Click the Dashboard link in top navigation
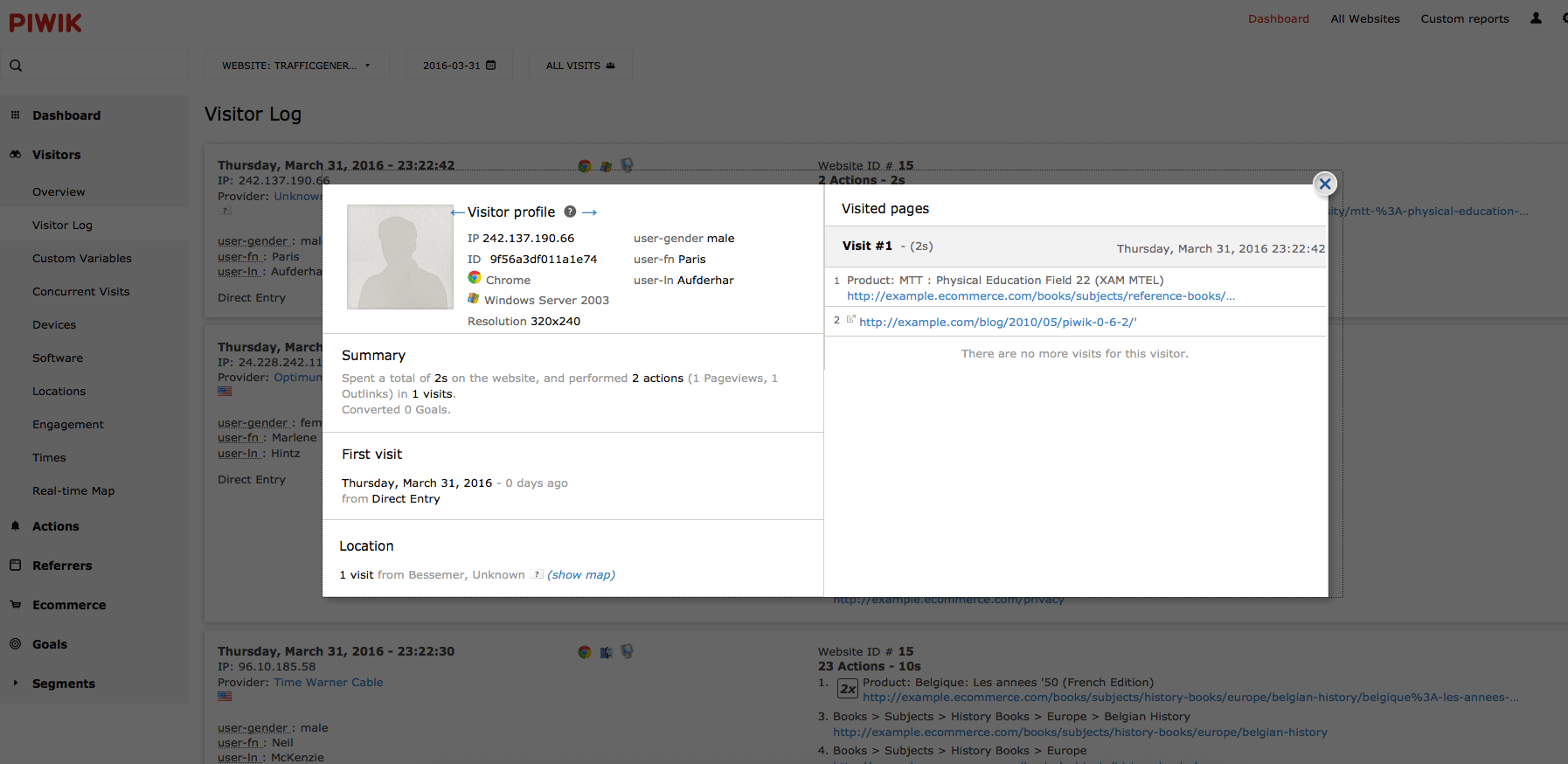Screen dimensions: 1568x764 point(1279,19)
